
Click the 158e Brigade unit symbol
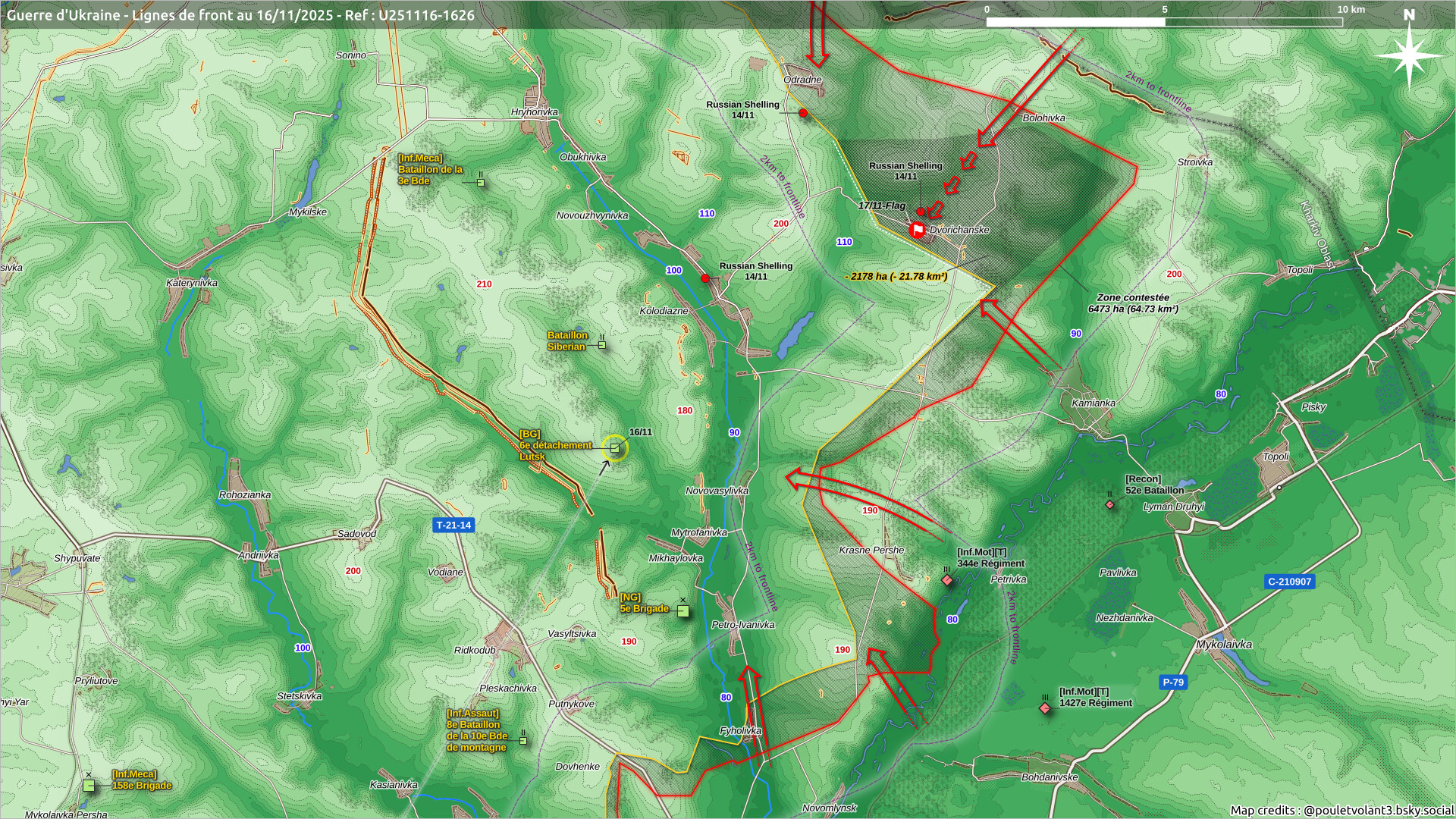point(89,786)
